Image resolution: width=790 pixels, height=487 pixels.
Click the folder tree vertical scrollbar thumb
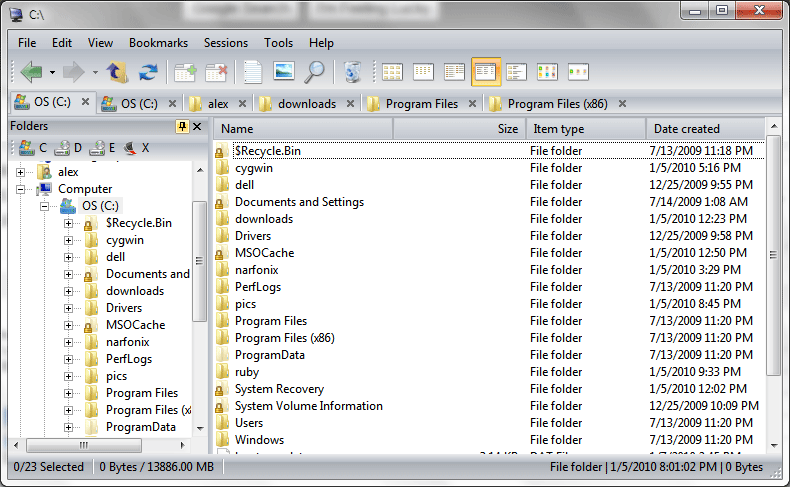[x=200, y=261]
